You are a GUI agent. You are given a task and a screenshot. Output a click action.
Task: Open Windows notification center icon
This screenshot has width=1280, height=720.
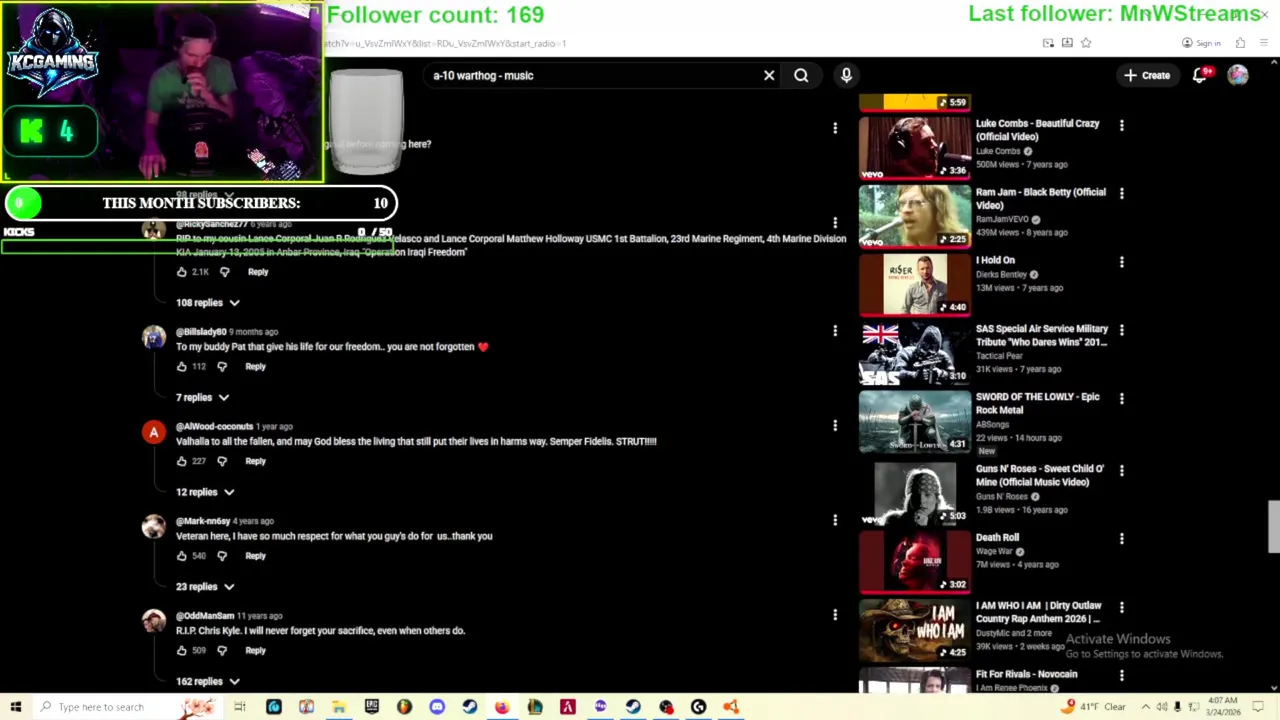click(x=1259, y=707)
